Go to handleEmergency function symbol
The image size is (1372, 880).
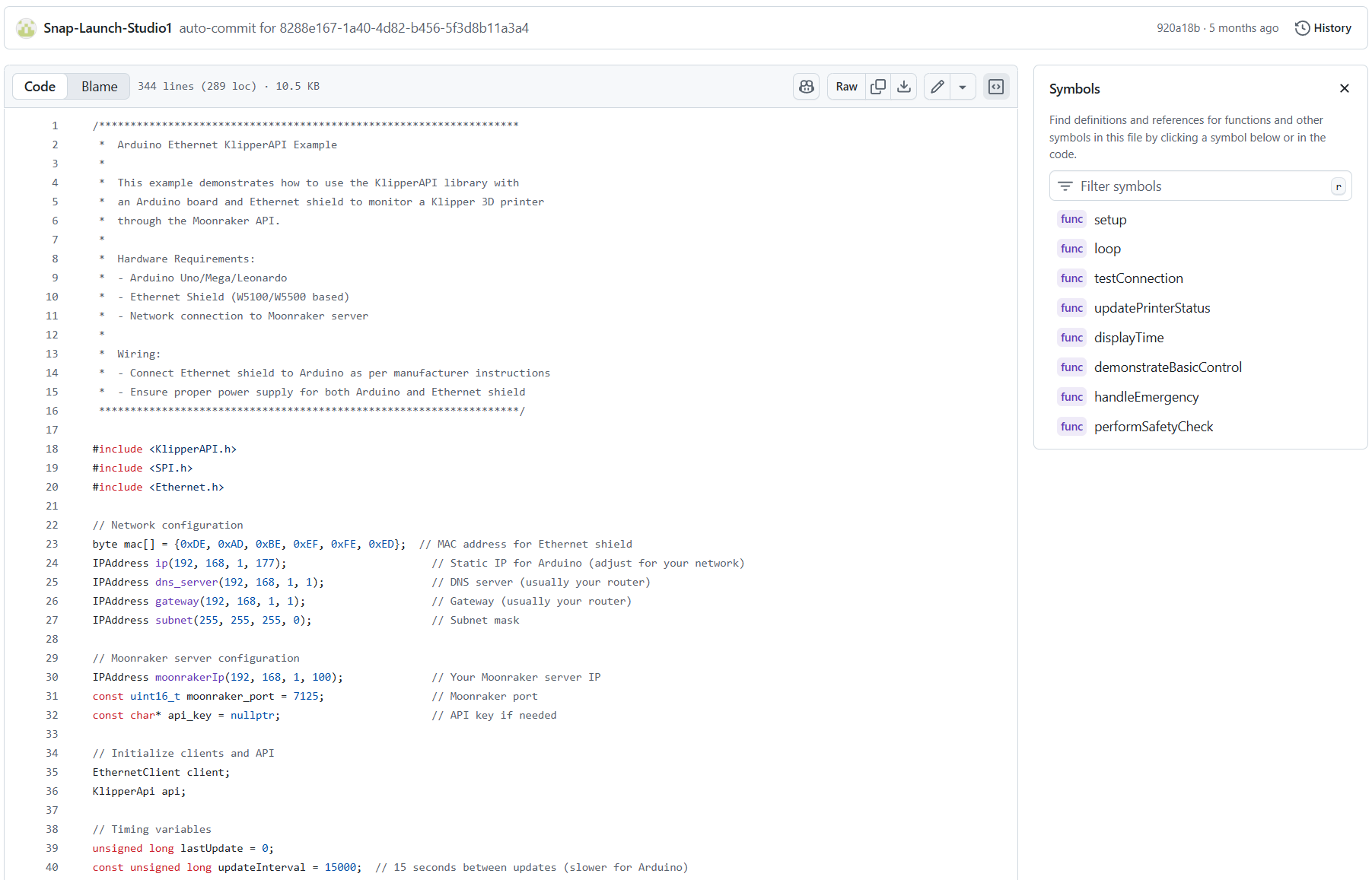[1145, 397]
